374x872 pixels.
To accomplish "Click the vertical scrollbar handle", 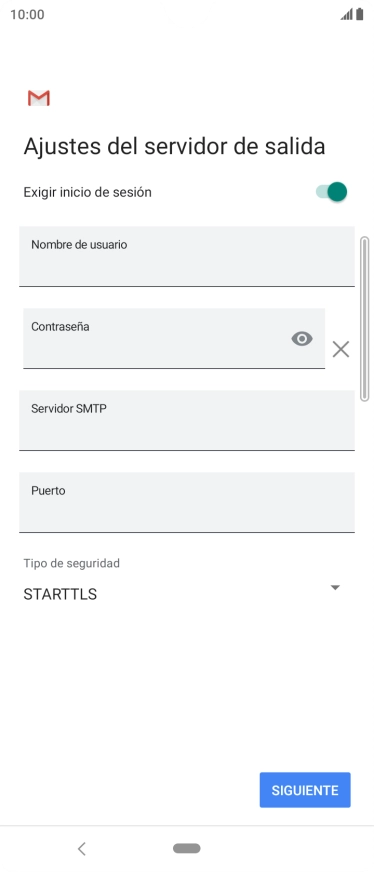I will click(365, 319).
